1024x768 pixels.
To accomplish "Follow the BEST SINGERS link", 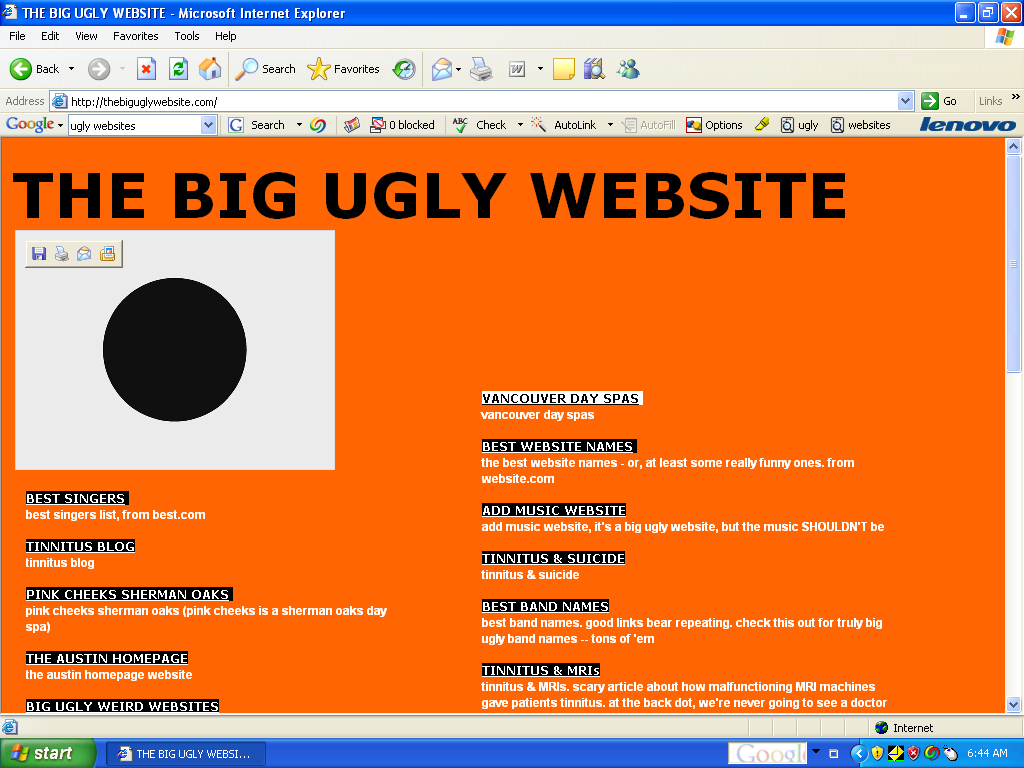I will (x=76, y=498).
